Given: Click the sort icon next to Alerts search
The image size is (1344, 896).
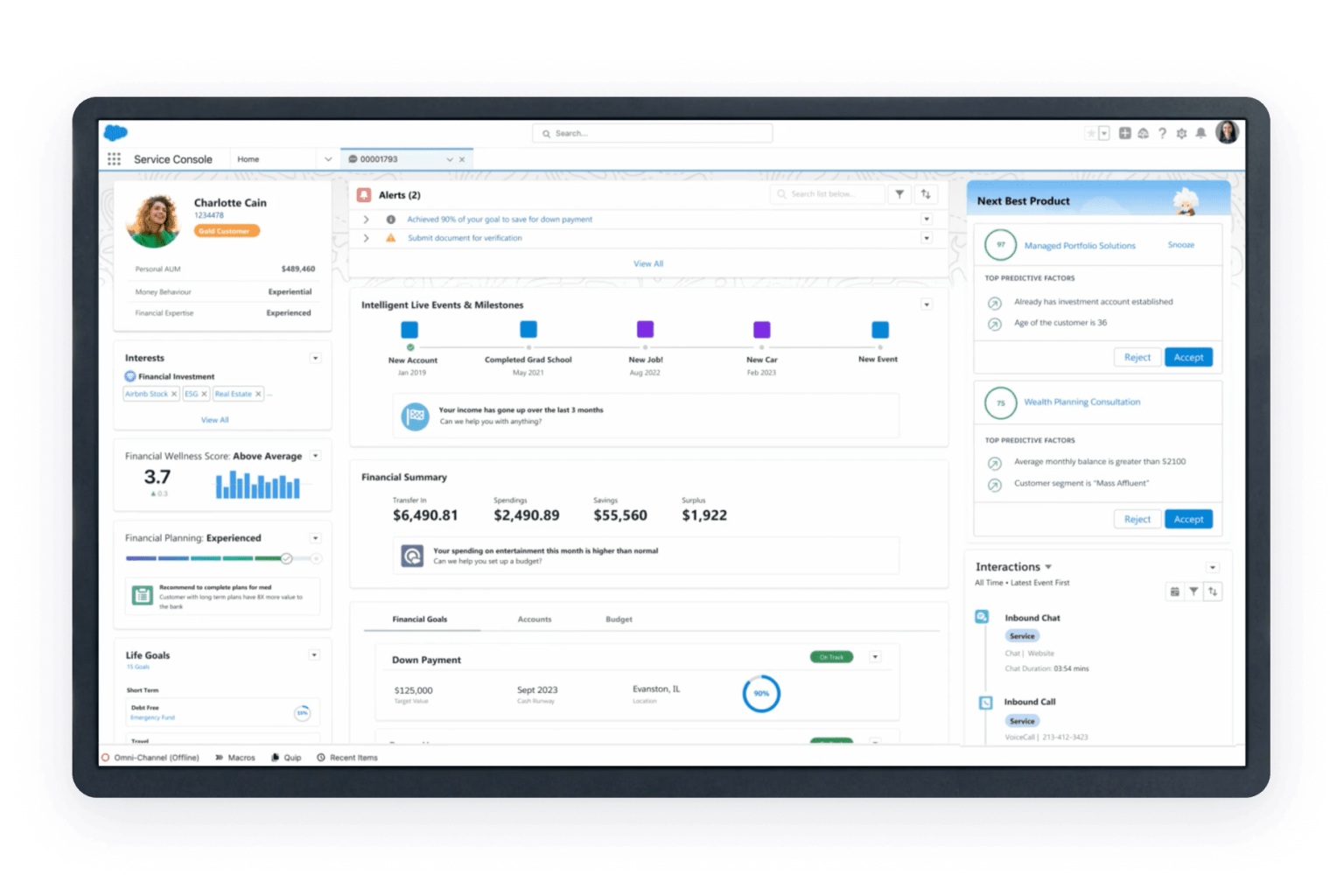Looking at the screenshot, I should point(926,193).
